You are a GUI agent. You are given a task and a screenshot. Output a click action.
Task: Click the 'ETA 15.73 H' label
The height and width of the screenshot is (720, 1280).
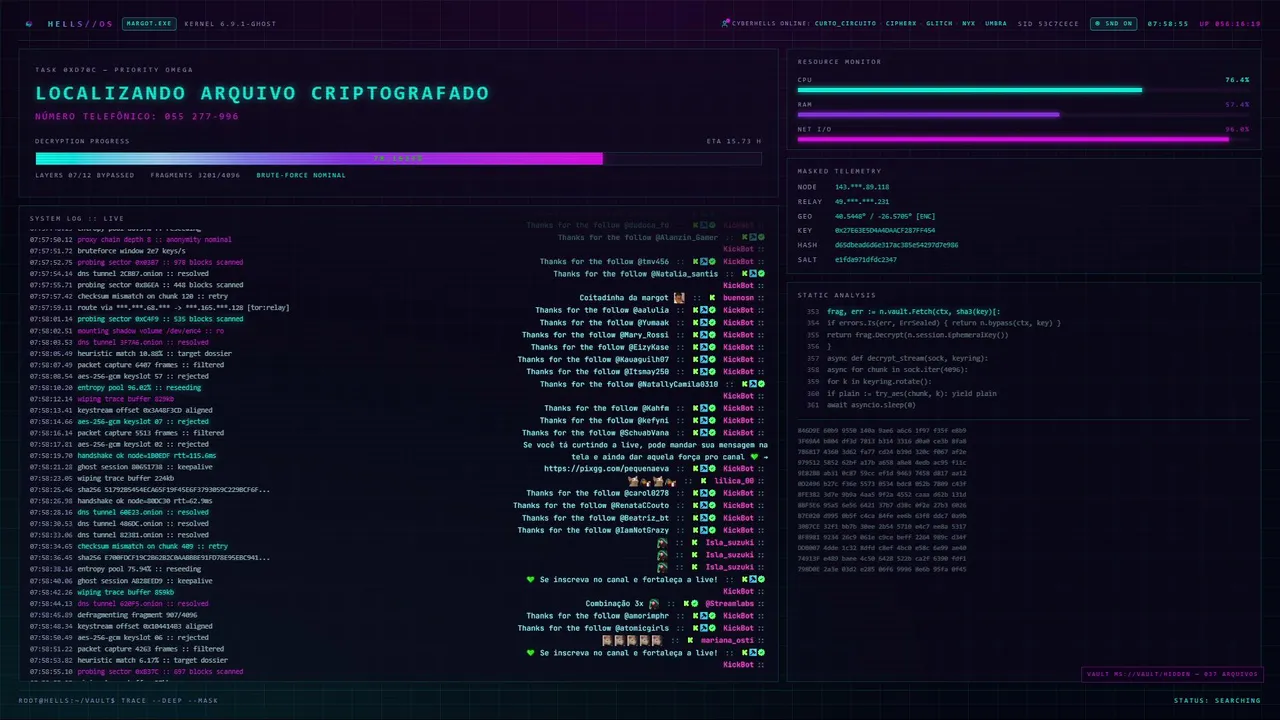coord(734,141)
